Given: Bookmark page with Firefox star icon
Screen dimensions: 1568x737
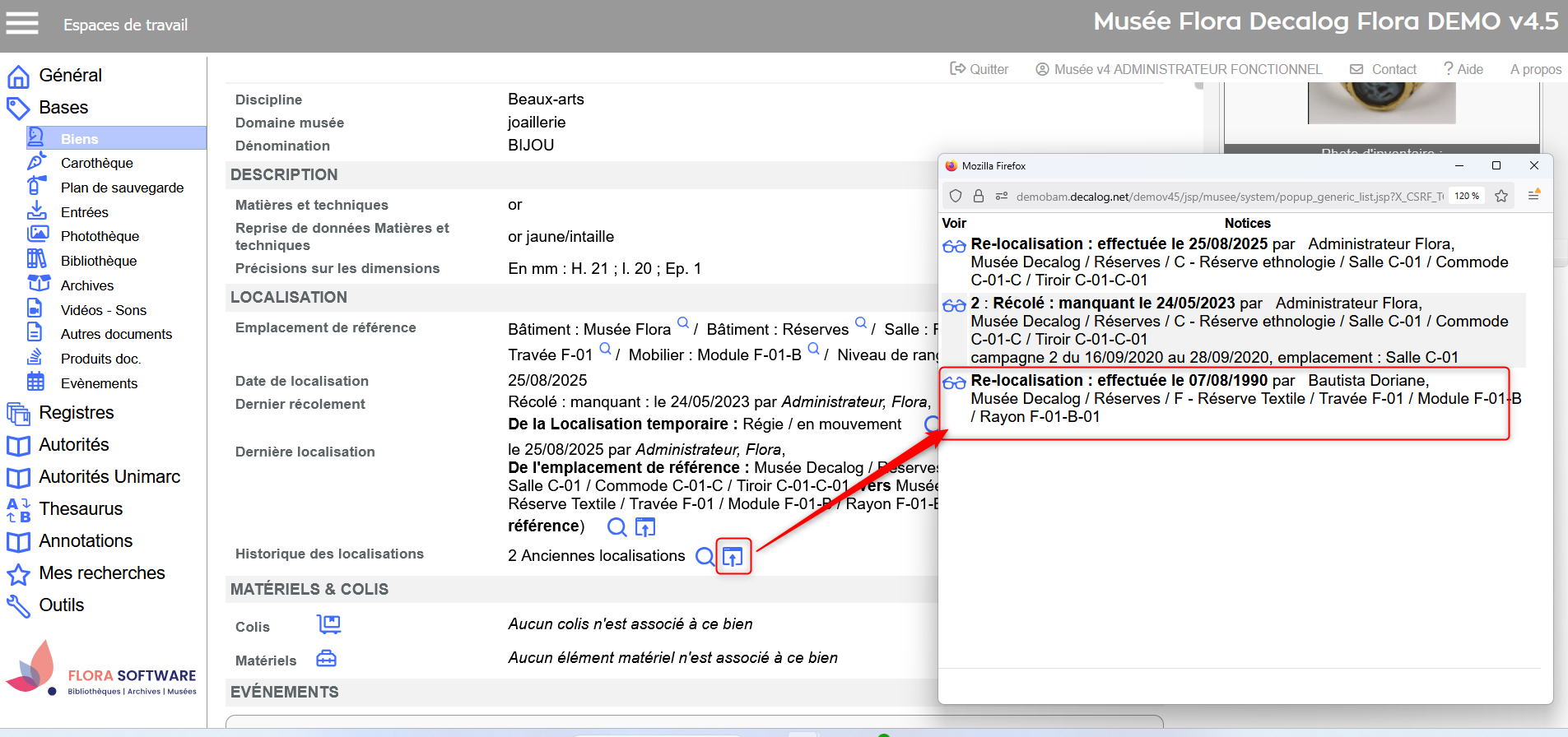Looking at the screenshot, I should 1501,196.
